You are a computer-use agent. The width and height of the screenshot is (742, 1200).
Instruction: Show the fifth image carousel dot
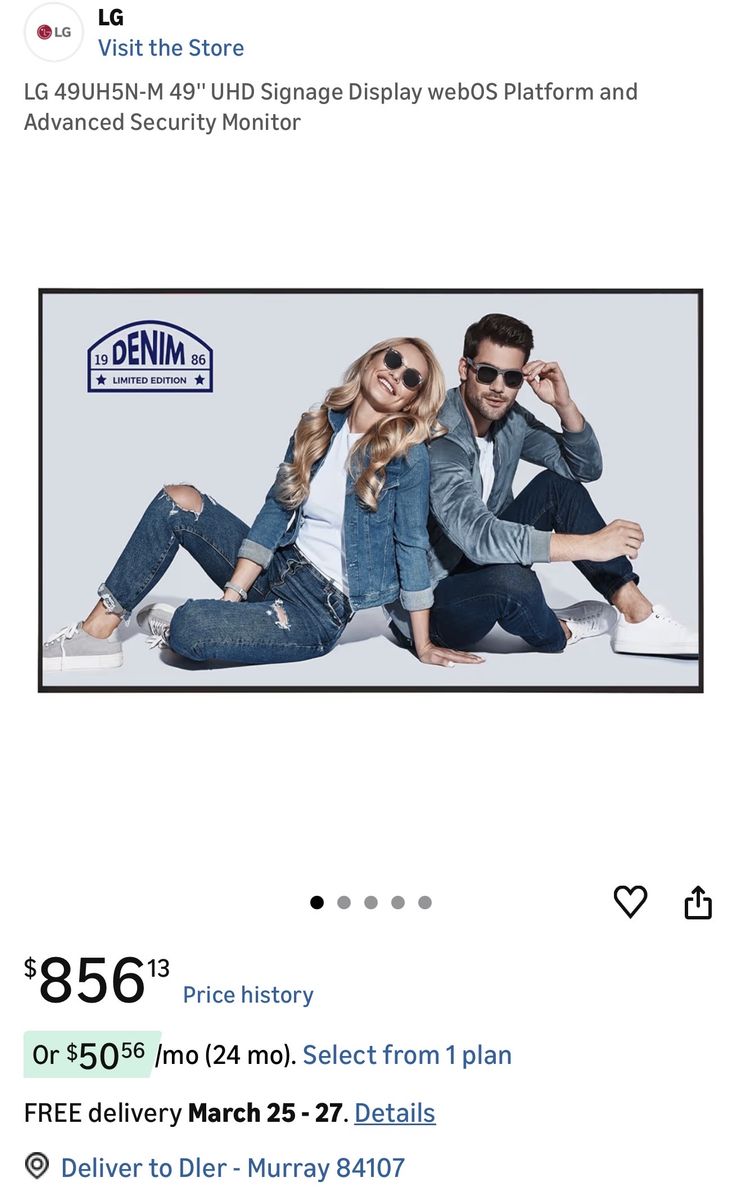click(x=425, y=902)
